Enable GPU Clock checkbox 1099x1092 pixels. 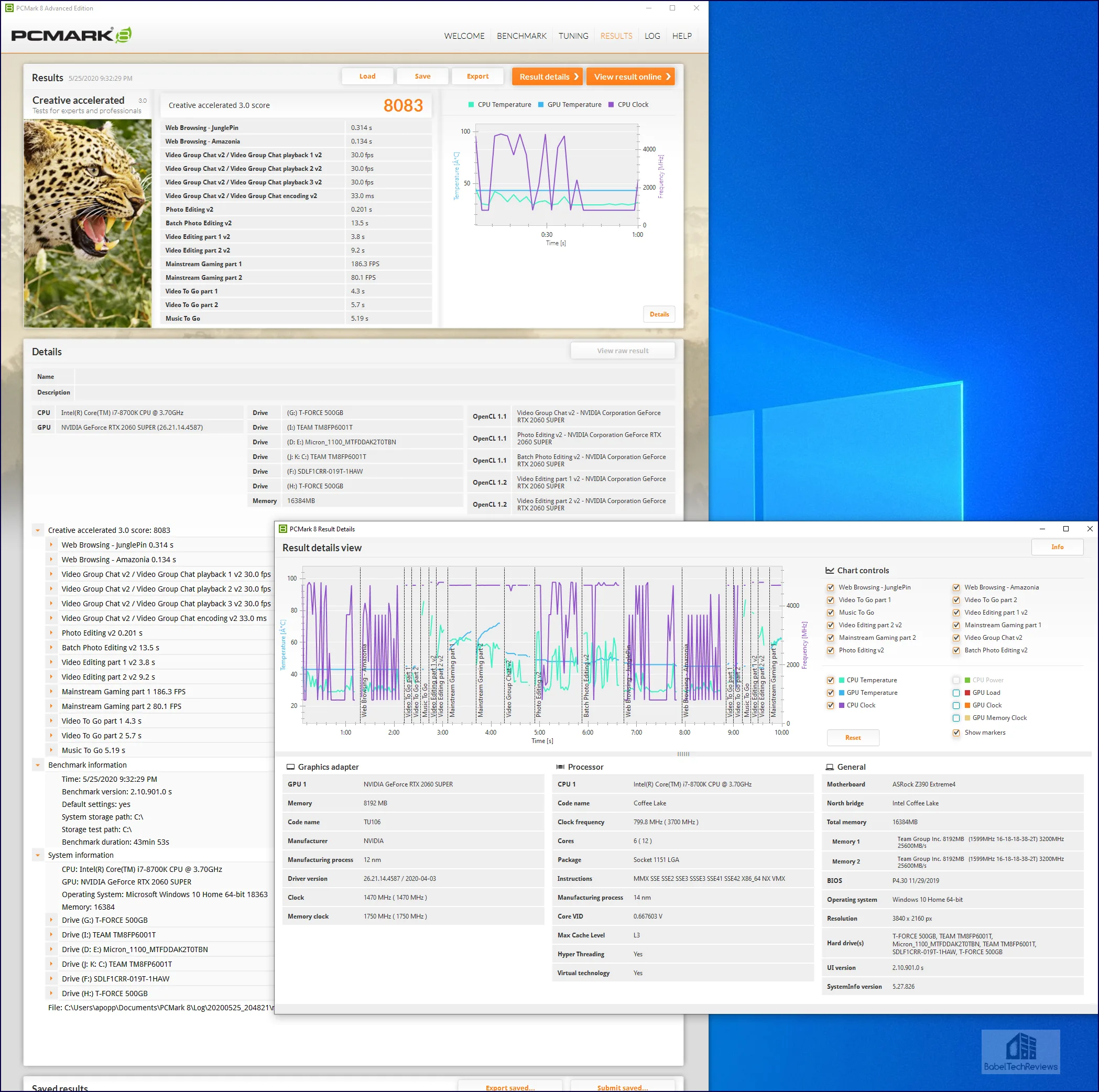pos(956,705)
